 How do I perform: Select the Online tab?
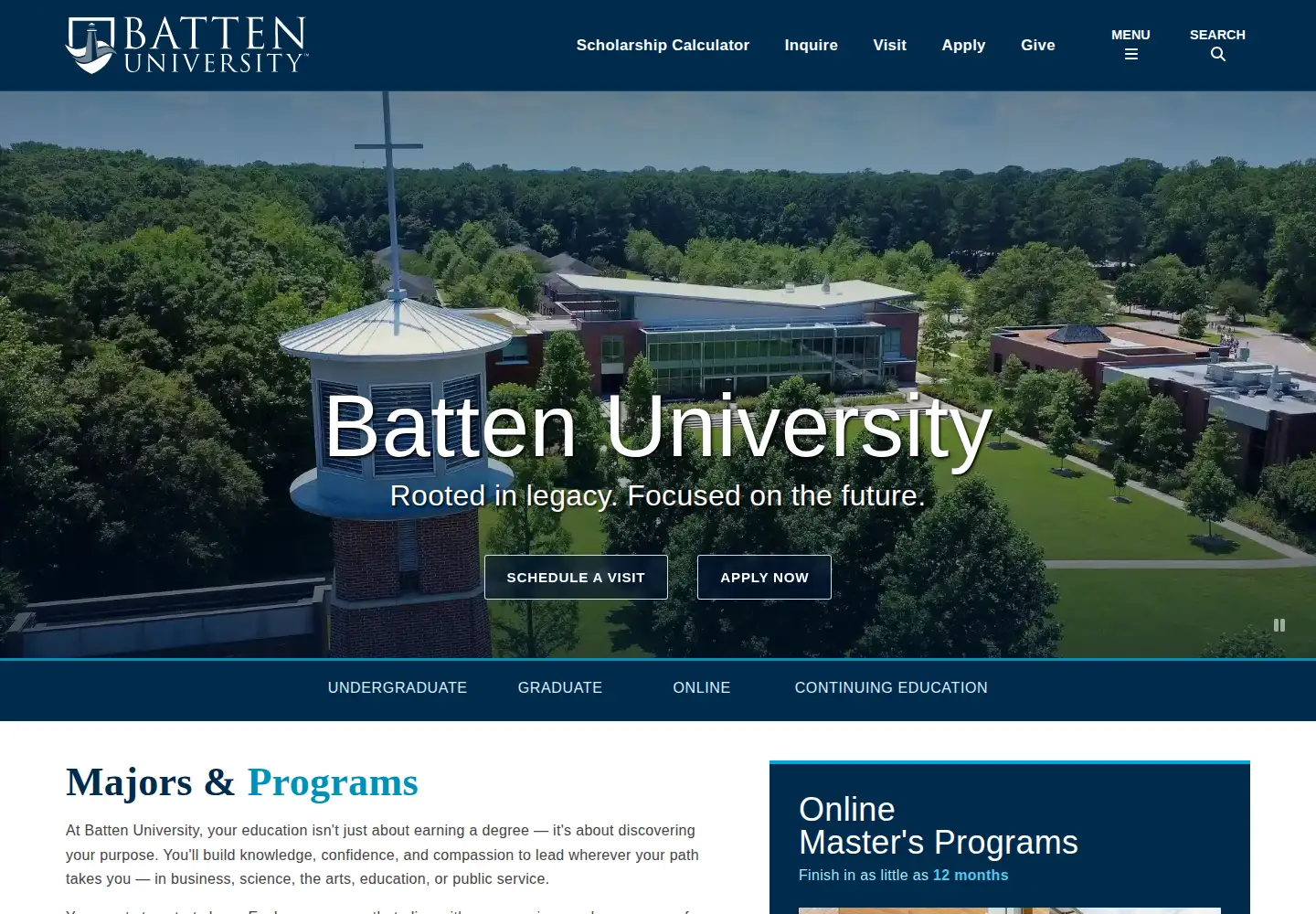coord(702,687)
